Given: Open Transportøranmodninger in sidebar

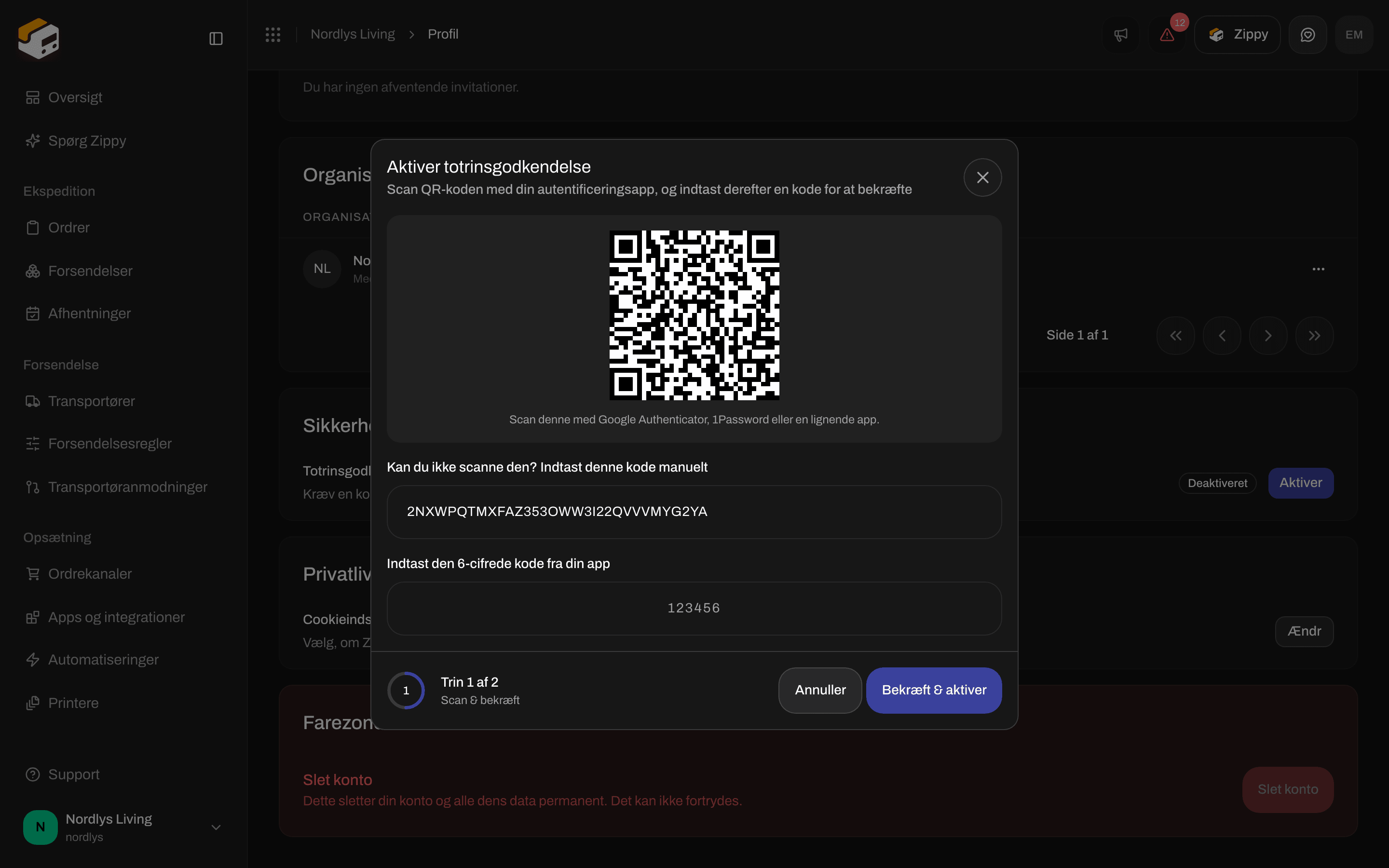Looking at the screenshot, I should (x=123, y=487).
